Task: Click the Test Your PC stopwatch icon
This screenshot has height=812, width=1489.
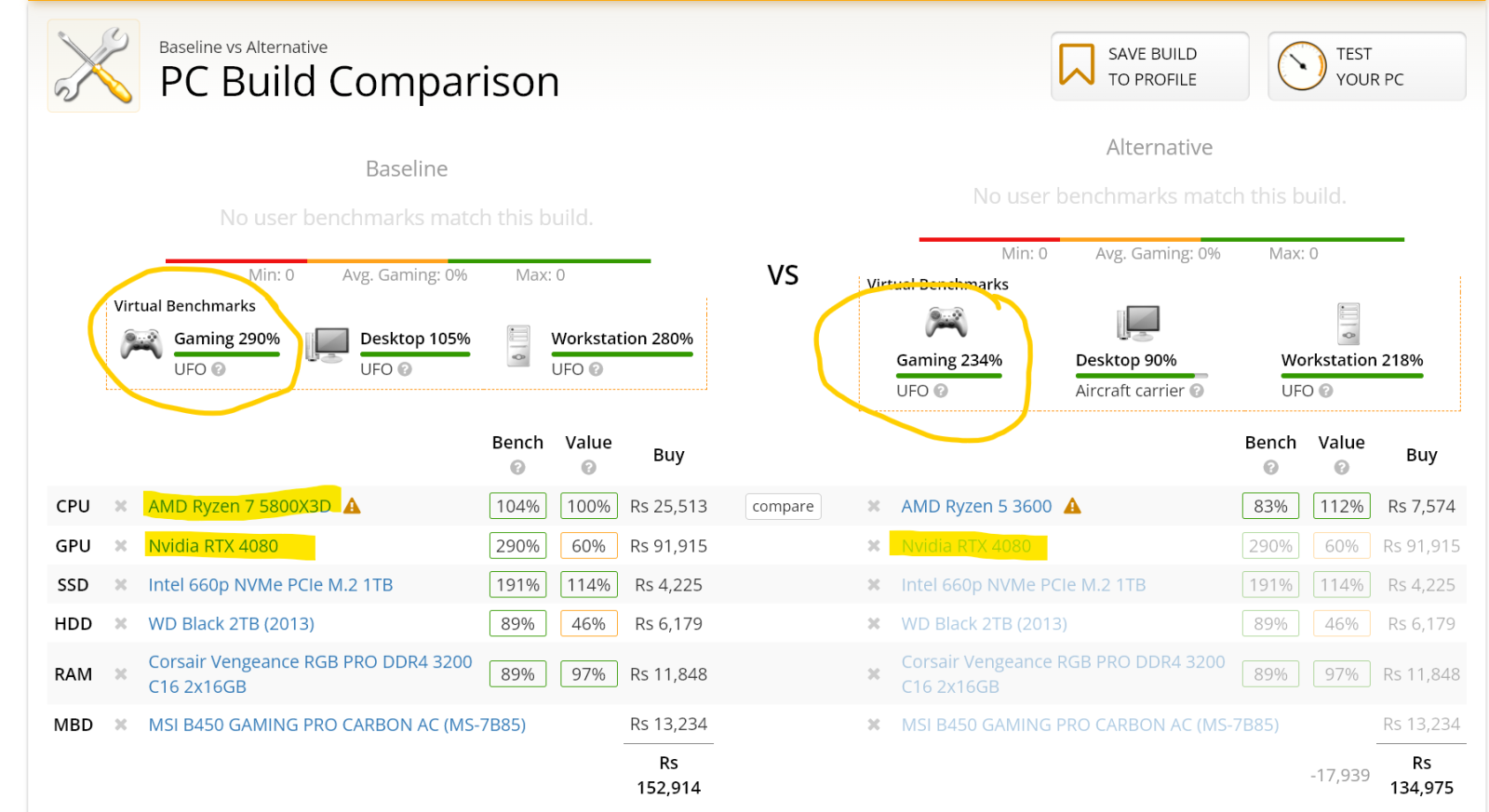Action: point(1301,65)
